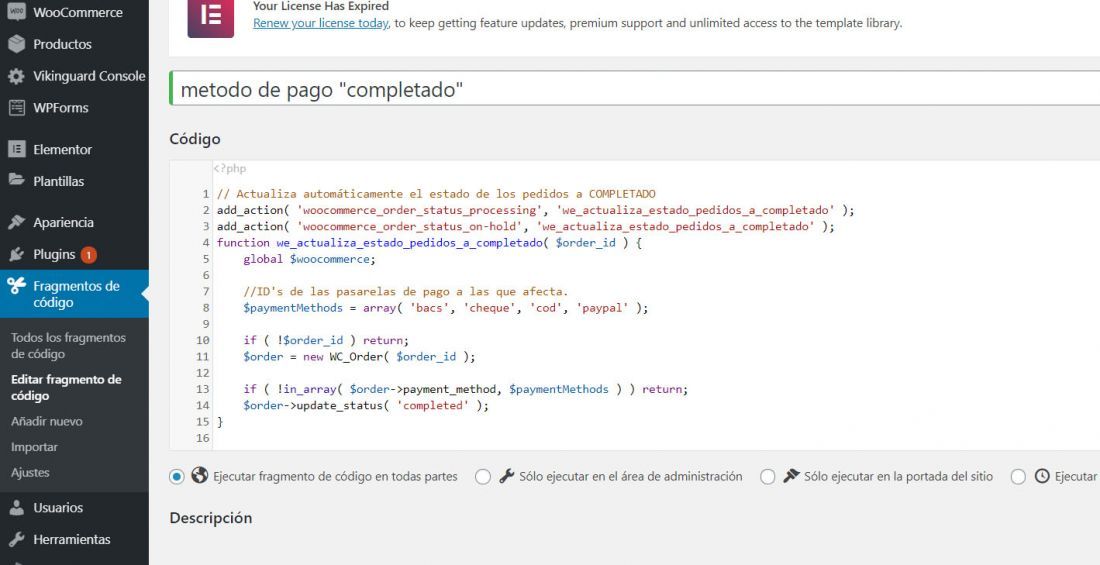Open 'Añadir nuevo' submenu item
This screenshot has width=1100, height=565.
(46, 421)
